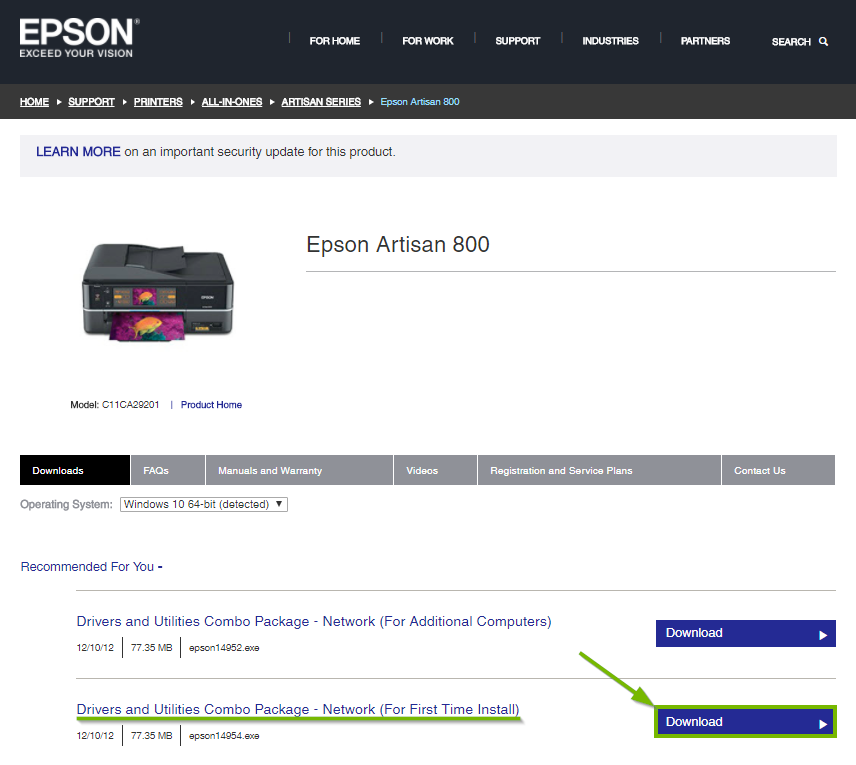Open the SUPPORT menu in the header
Viewport: 856px width, 765px height.
coord(517,41)
